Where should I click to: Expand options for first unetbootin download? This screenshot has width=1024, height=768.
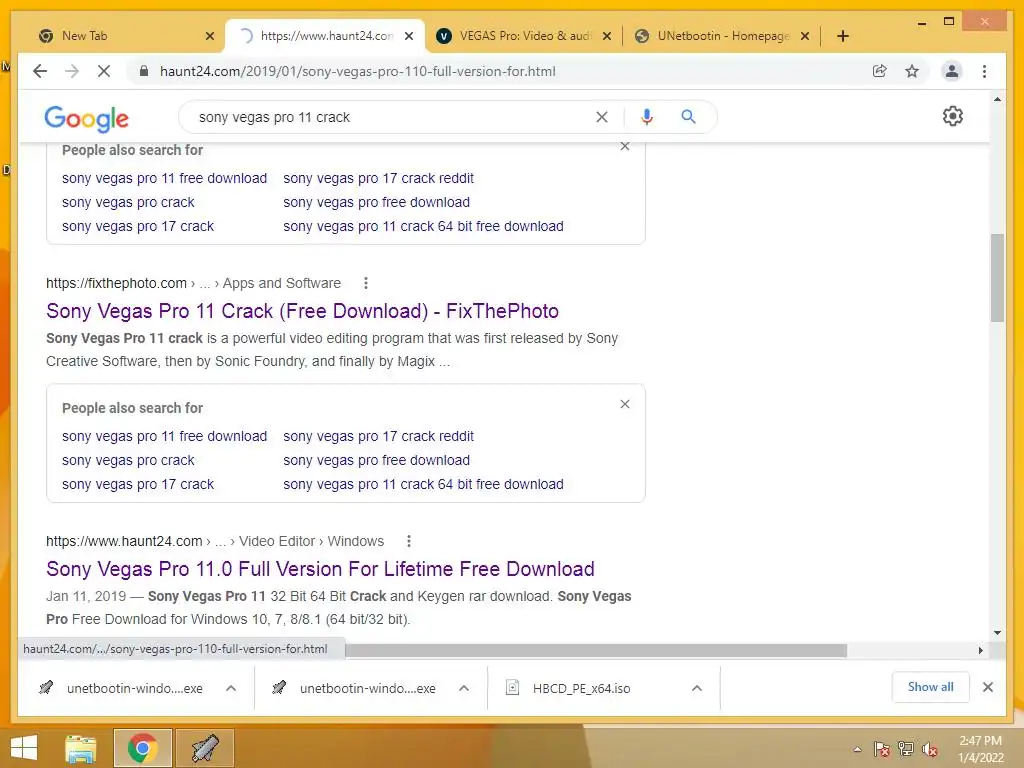pyautogui.click(x=231, y=688)
